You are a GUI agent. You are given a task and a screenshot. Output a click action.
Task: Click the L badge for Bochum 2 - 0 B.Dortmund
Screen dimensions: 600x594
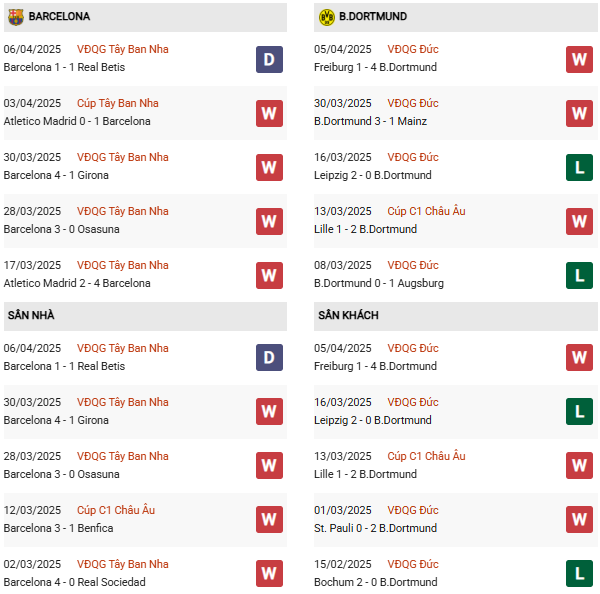point(579,574)
